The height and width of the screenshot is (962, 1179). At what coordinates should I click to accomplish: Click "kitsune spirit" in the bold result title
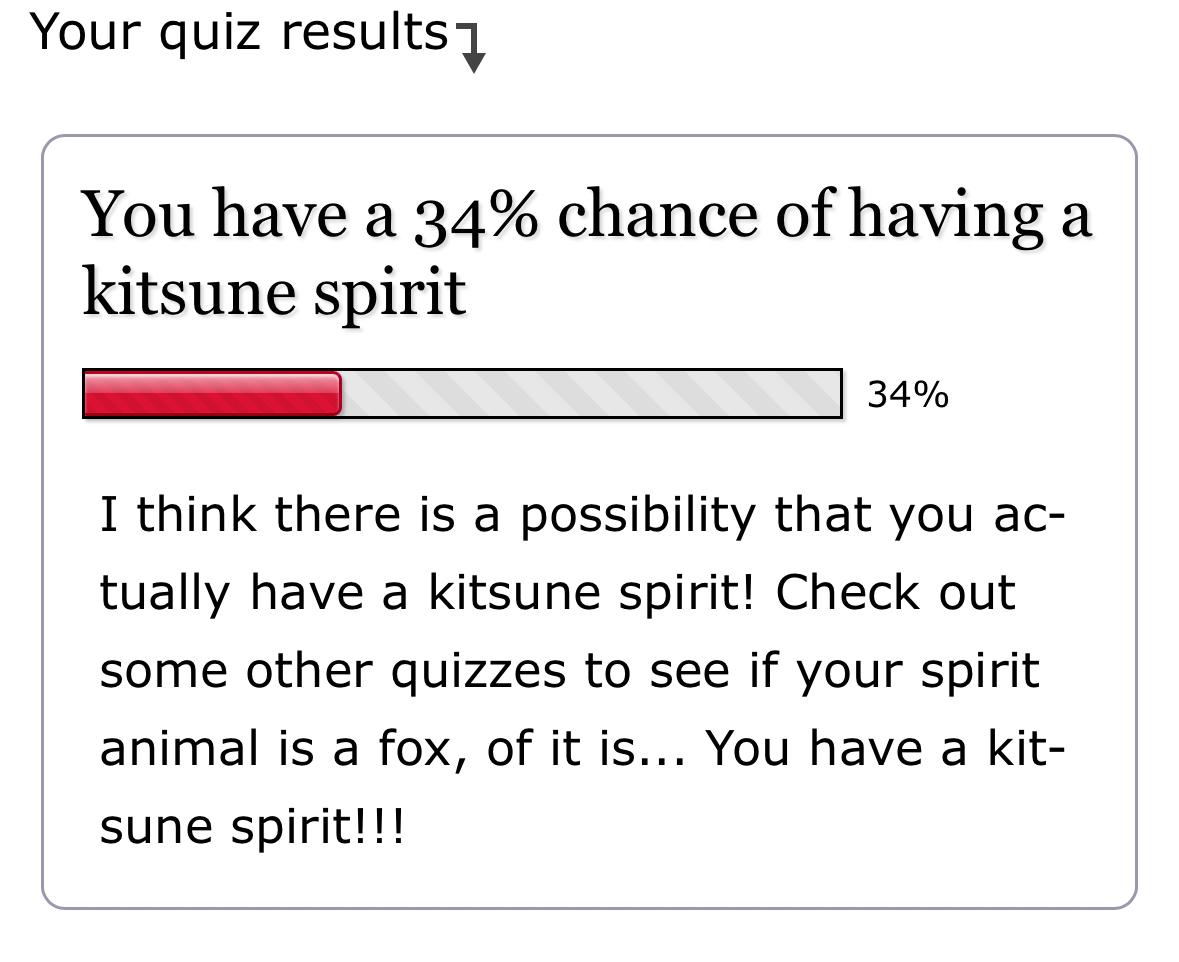click(x=274, y=293)
